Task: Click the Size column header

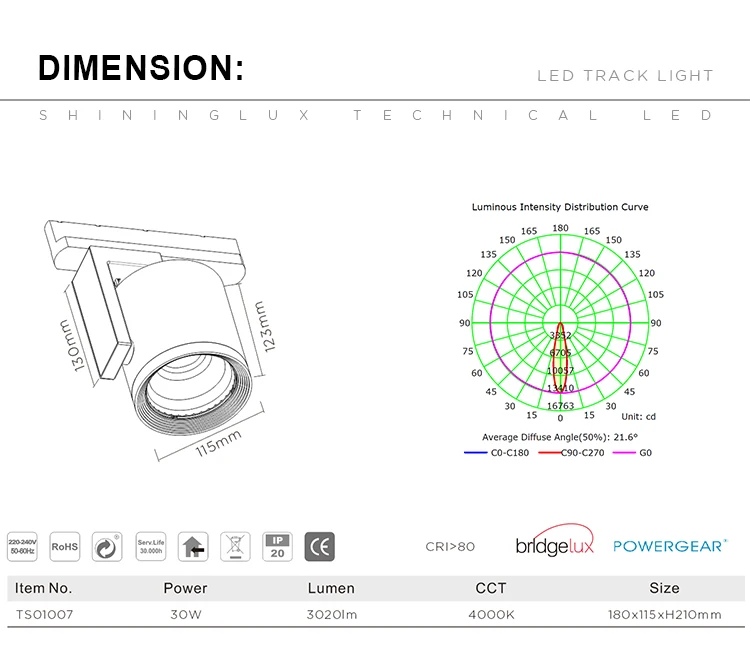Action: (x=664, y=588)
